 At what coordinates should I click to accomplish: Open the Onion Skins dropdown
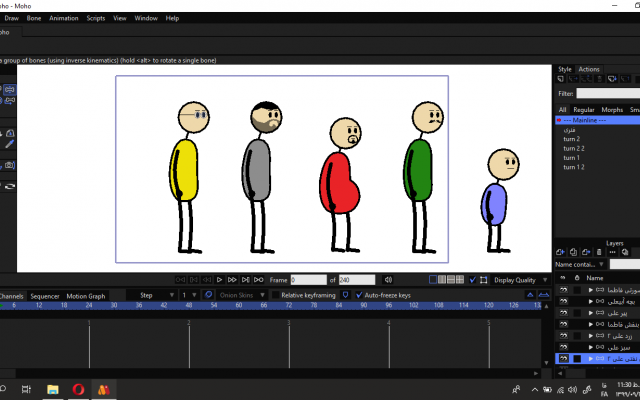[x=242, y=295]
